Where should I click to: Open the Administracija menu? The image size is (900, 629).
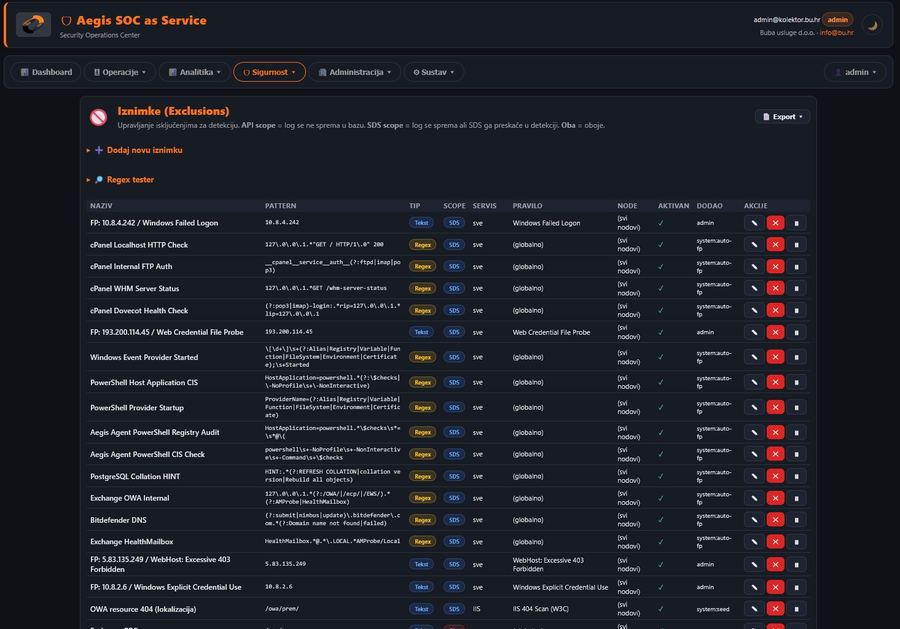point(354,72)
